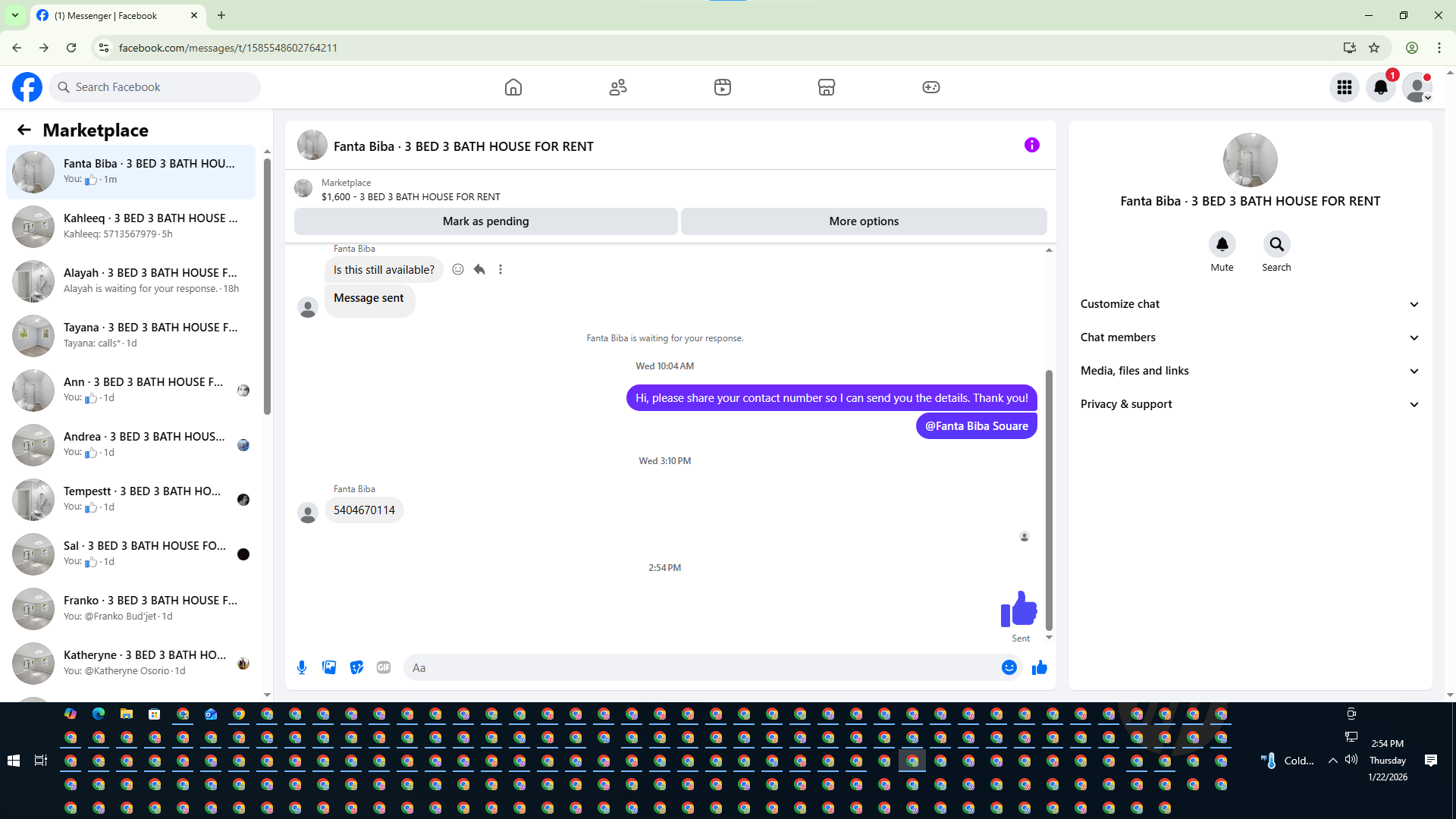Viewport: 1456px width, 819px height.
Task: Open the Alayah conversation
Action: click(131, 281)
